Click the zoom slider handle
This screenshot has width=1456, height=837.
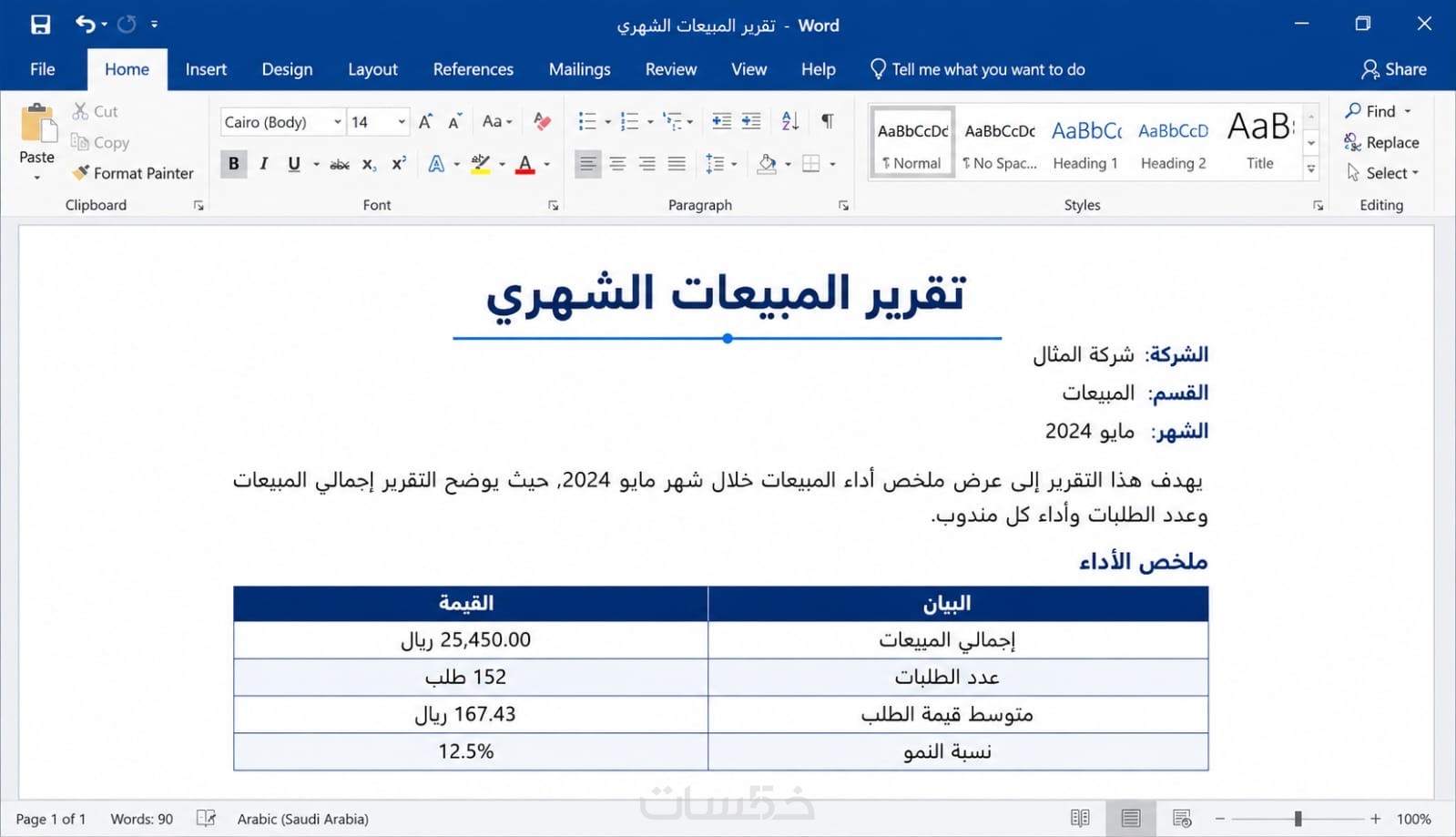[1298, 819]
